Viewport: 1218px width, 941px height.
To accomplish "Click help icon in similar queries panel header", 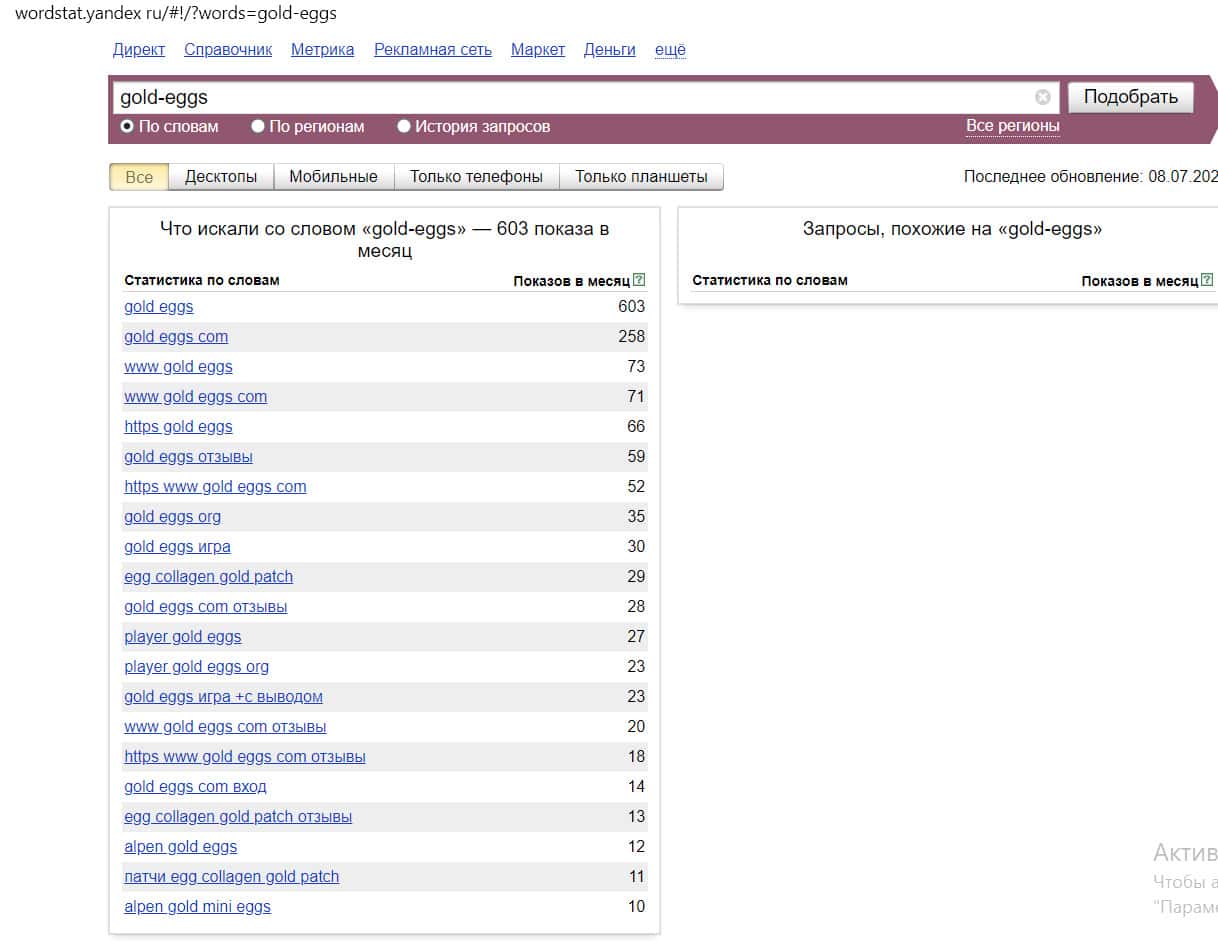I will point(1207,281).
